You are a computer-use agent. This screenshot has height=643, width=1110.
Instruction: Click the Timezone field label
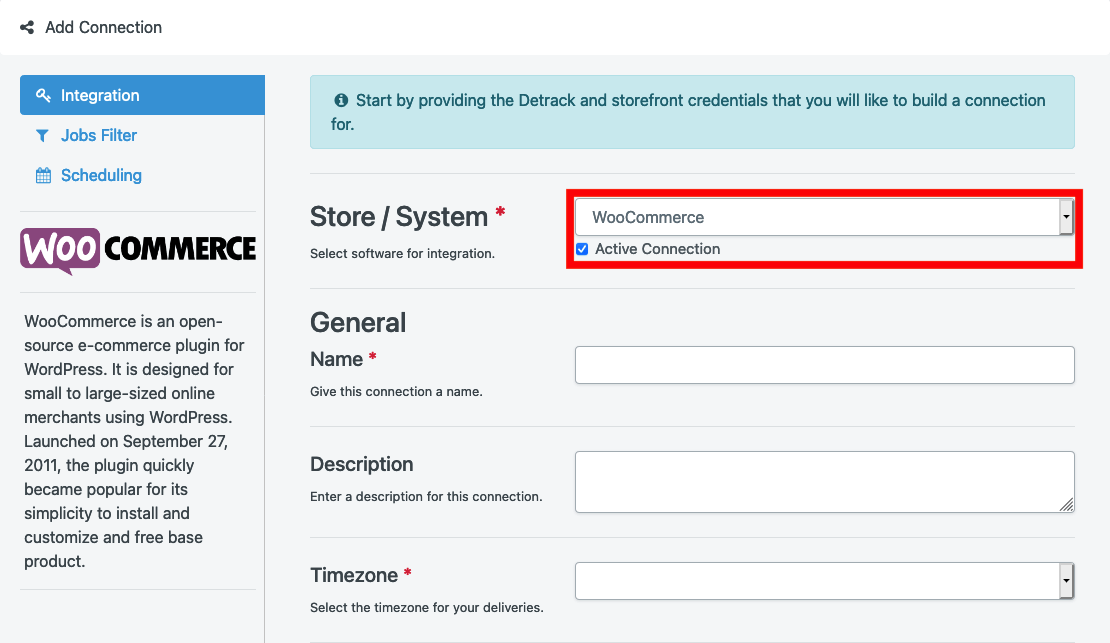click(354, 575)
